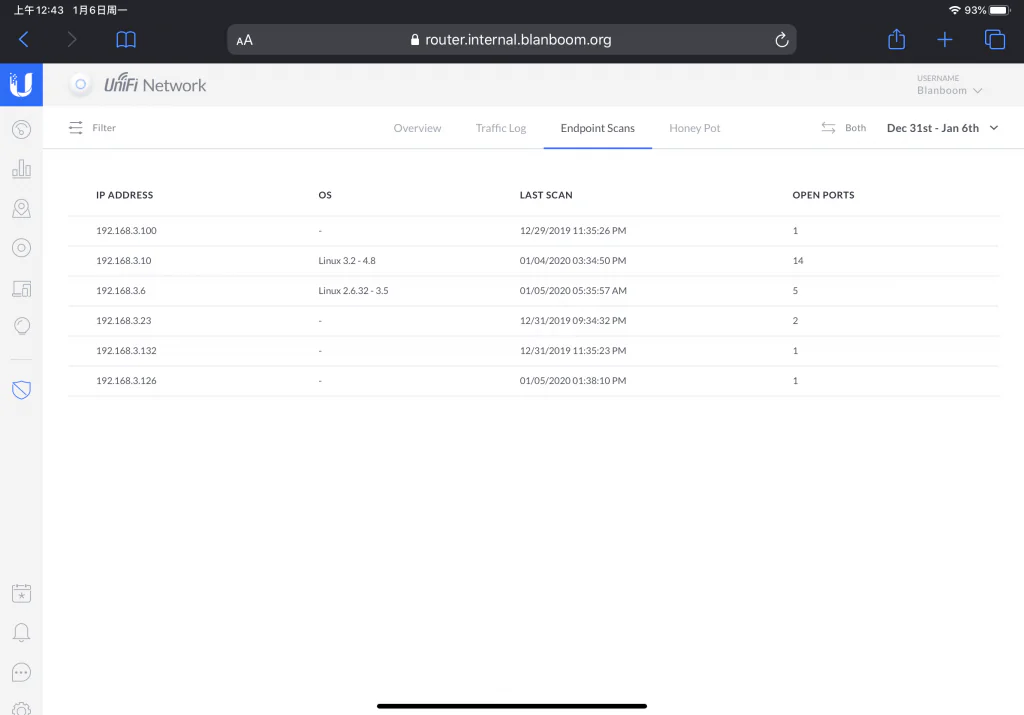Go back using Safari back arrow

click(24, 40)
